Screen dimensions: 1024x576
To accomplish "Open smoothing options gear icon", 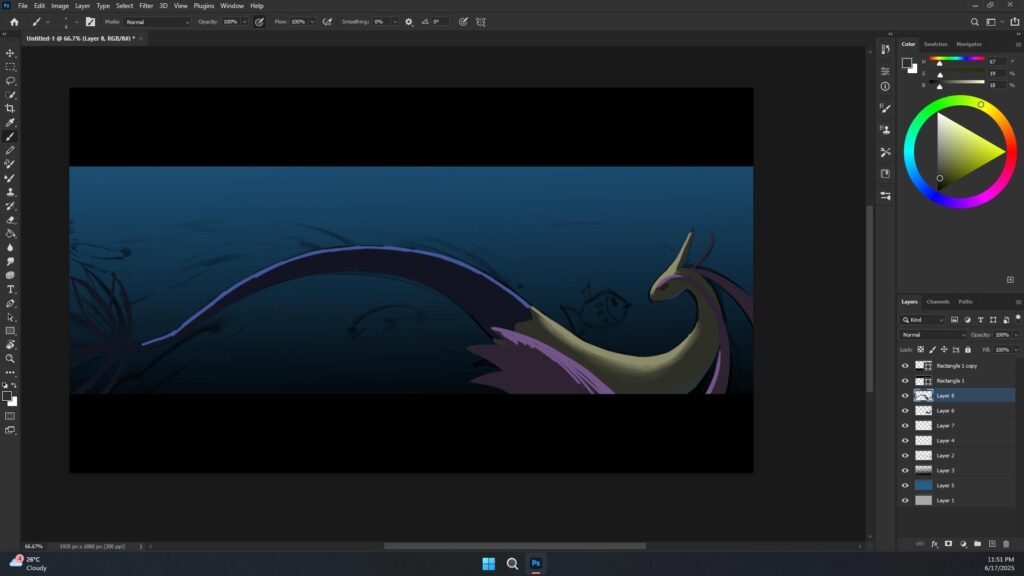I will coord(409,22).
